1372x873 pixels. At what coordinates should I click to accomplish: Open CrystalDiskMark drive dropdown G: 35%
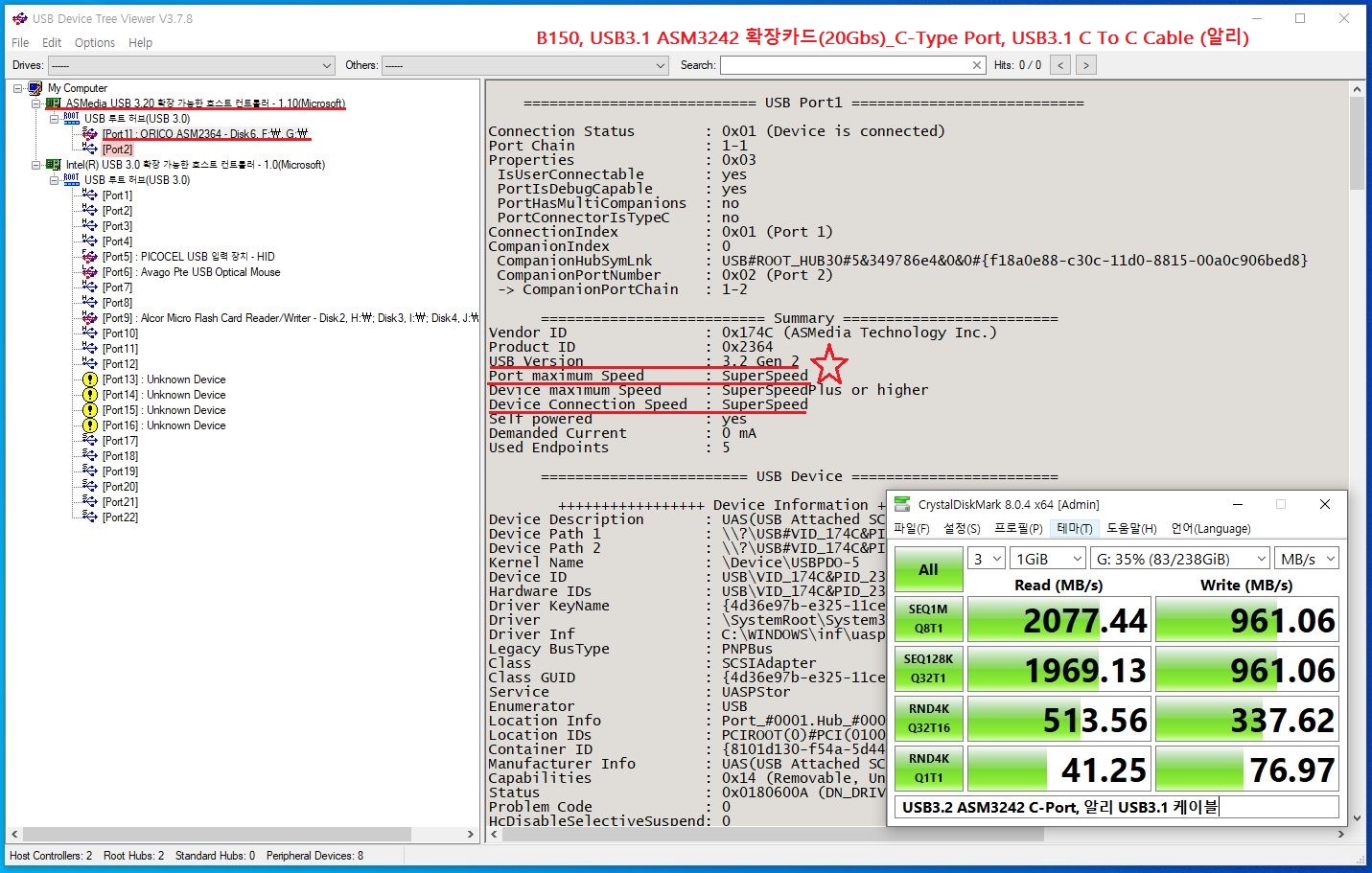[1180, 559]
